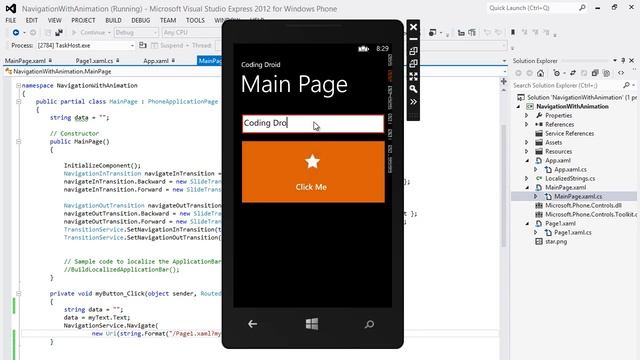This screenshot has width=640, height=360.
Task: Open the DEBUG menu
Action: tap(140, 20)
